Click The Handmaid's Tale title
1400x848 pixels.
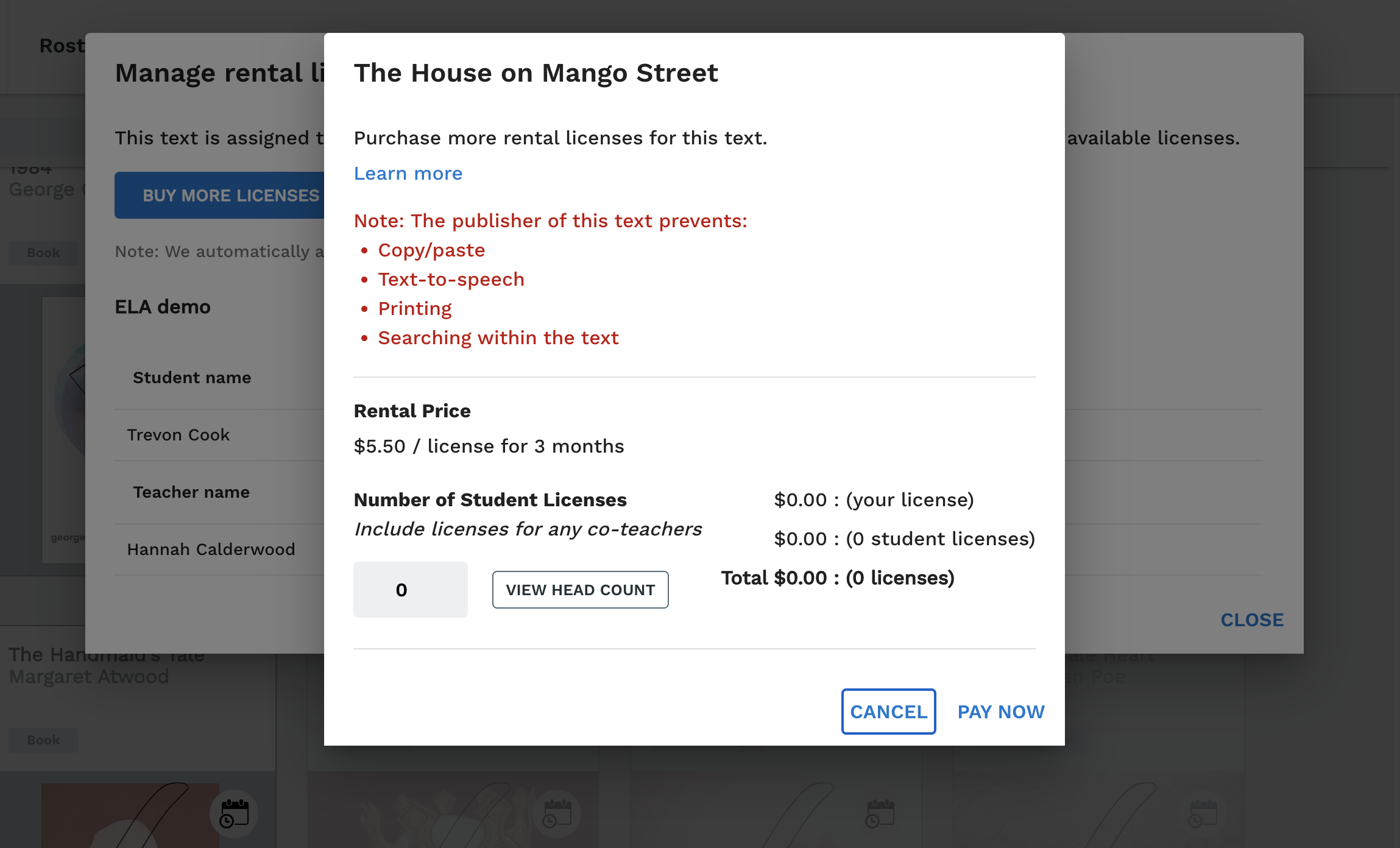[x=107, y=655]
